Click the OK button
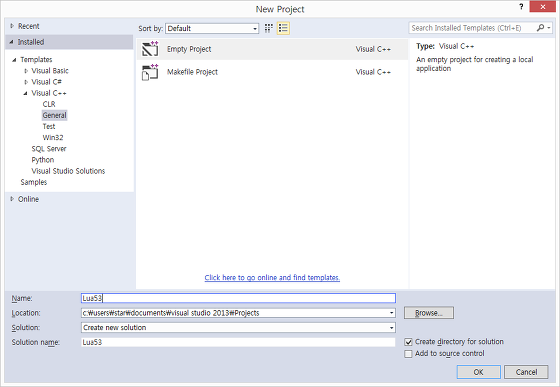 click(479, 372)
